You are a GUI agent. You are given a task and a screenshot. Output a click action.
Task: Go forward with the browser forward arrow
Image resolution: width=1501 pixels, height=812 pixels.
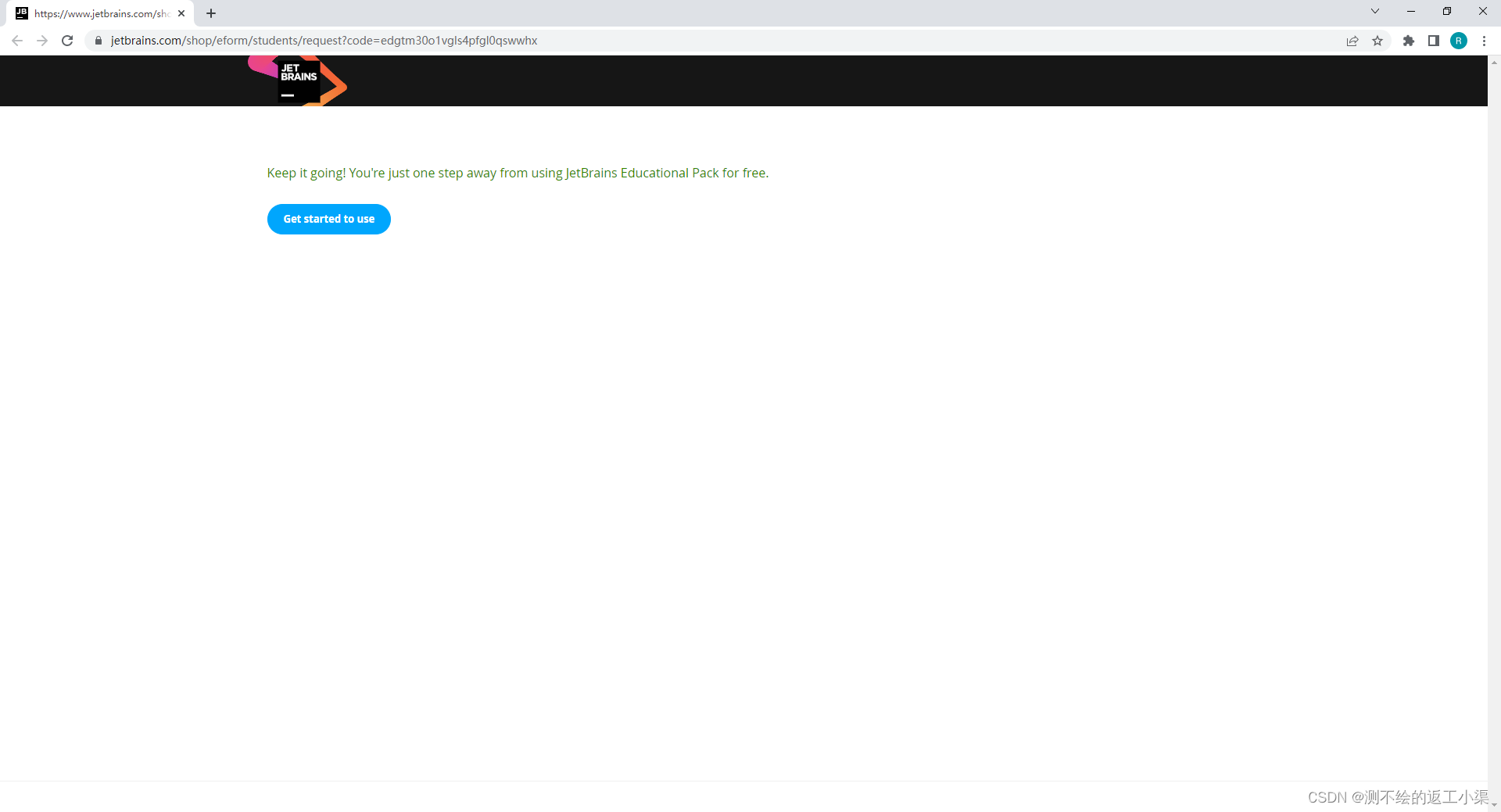(x=42, y=41)
